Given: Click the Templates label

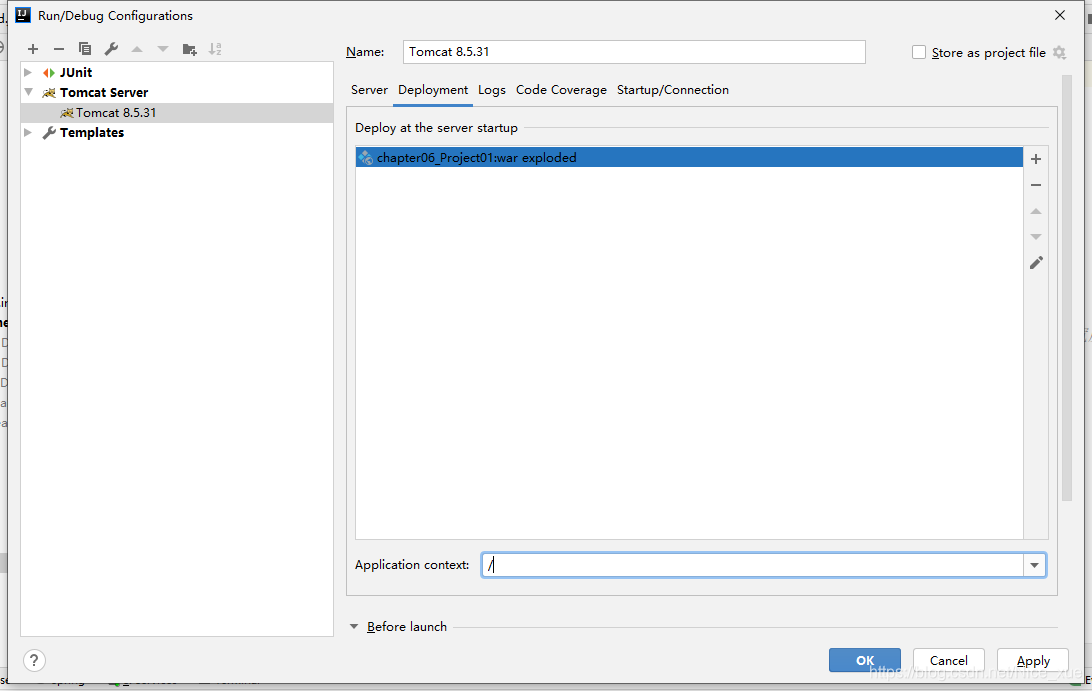Looking at the screenshot, I should [92, 132].
